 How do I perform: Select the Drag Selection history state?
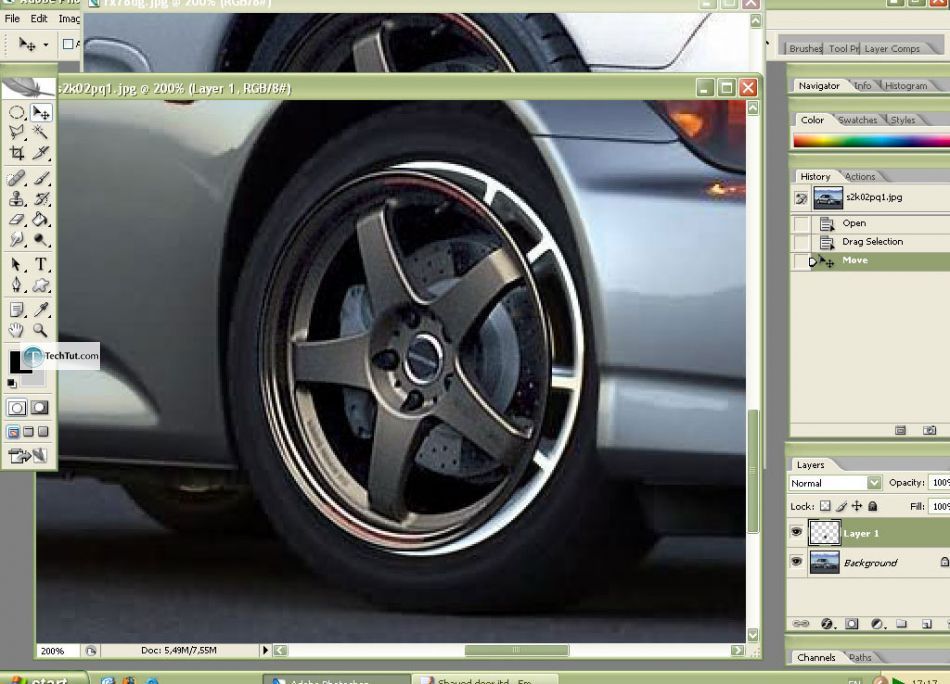[870, 242]
